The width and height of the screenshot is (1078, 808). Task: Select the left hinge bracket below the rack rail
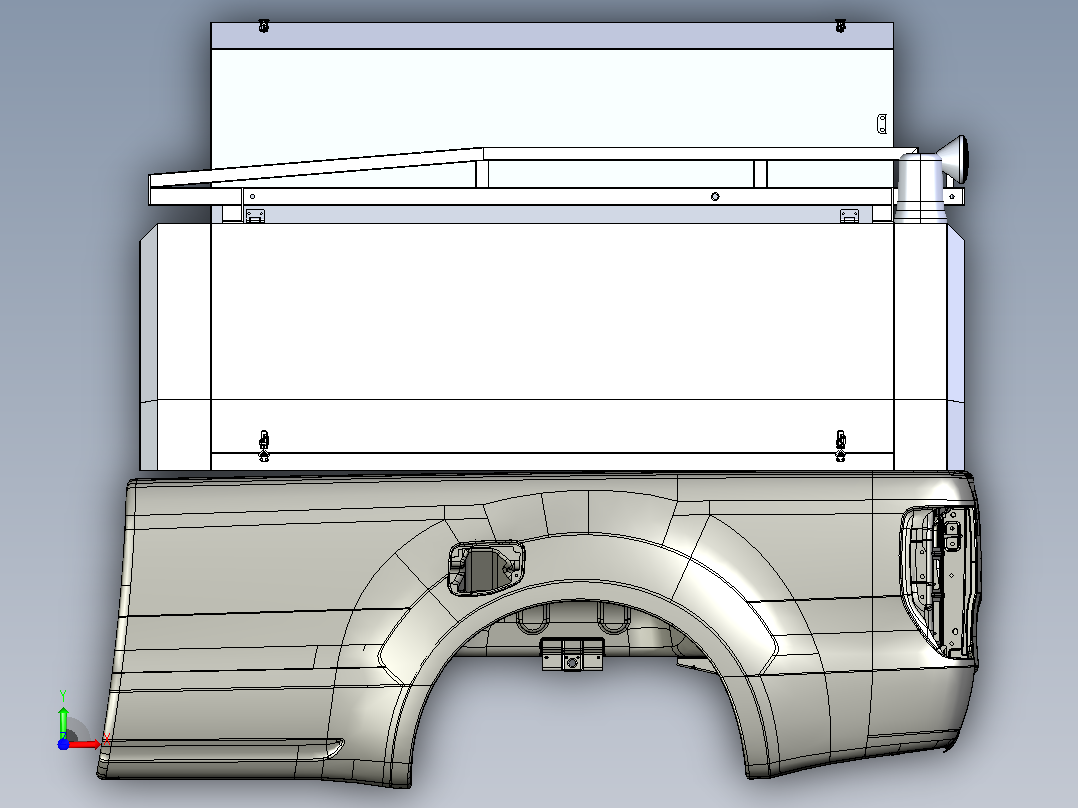point(255,216)
